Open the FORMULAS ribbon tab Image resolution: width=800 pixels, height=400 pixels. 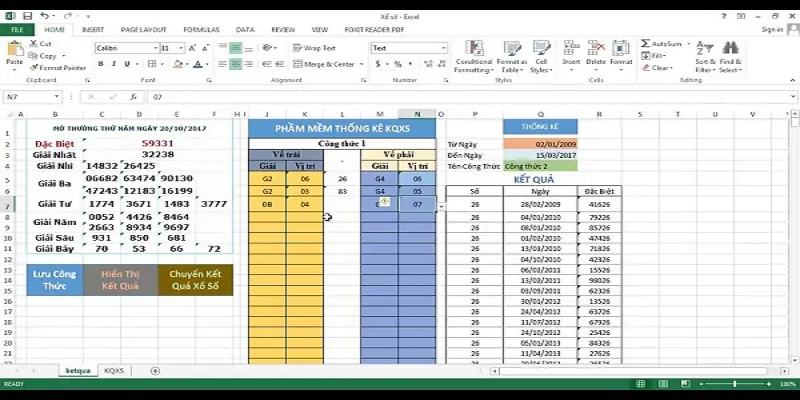[201, 30]
